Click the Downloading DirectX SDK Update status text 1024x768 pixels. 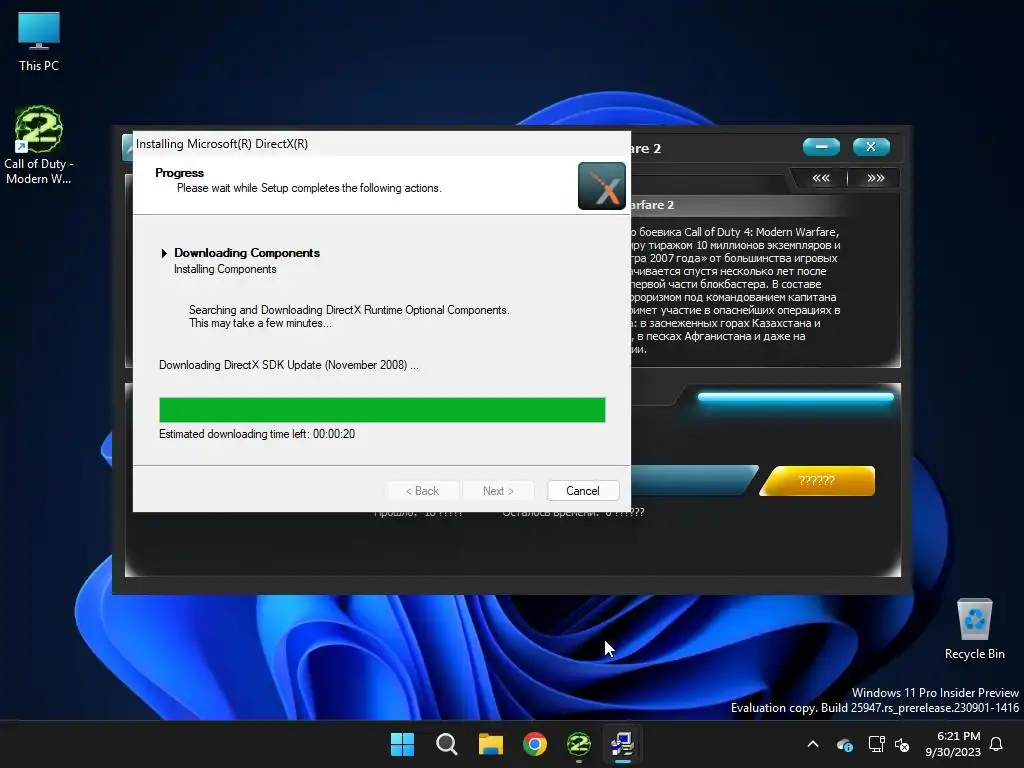(289, 365)
